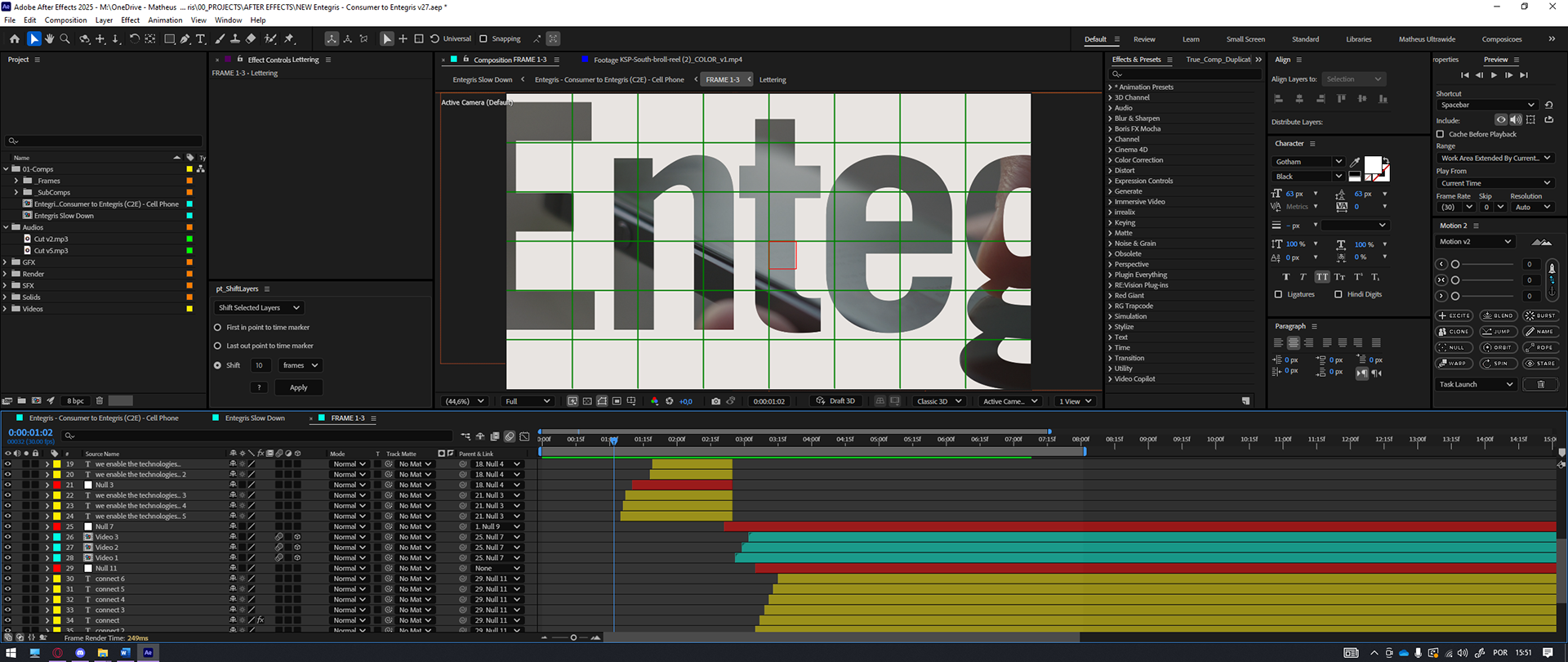Click the Draft 3D button
The height and width of the screenshot is (662, 1568).
(835, 401)
